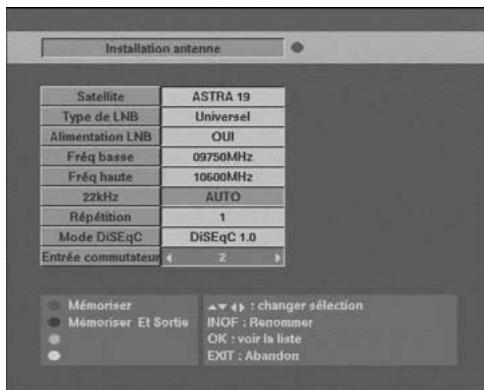Click the changer sélection arrows icon
The height and width of the screenshot is (390, 484).
[x=226, y=307]
